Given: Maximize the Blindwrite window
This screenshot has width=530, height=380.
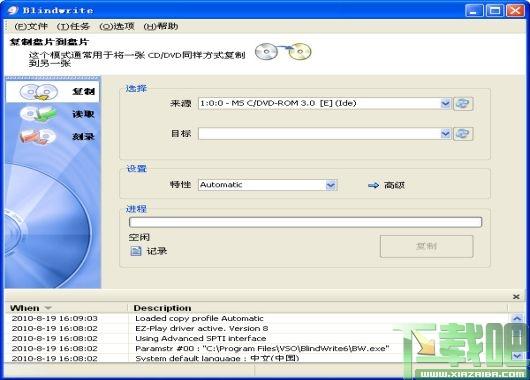Looking at the screenshot, I should pos(495,10).
